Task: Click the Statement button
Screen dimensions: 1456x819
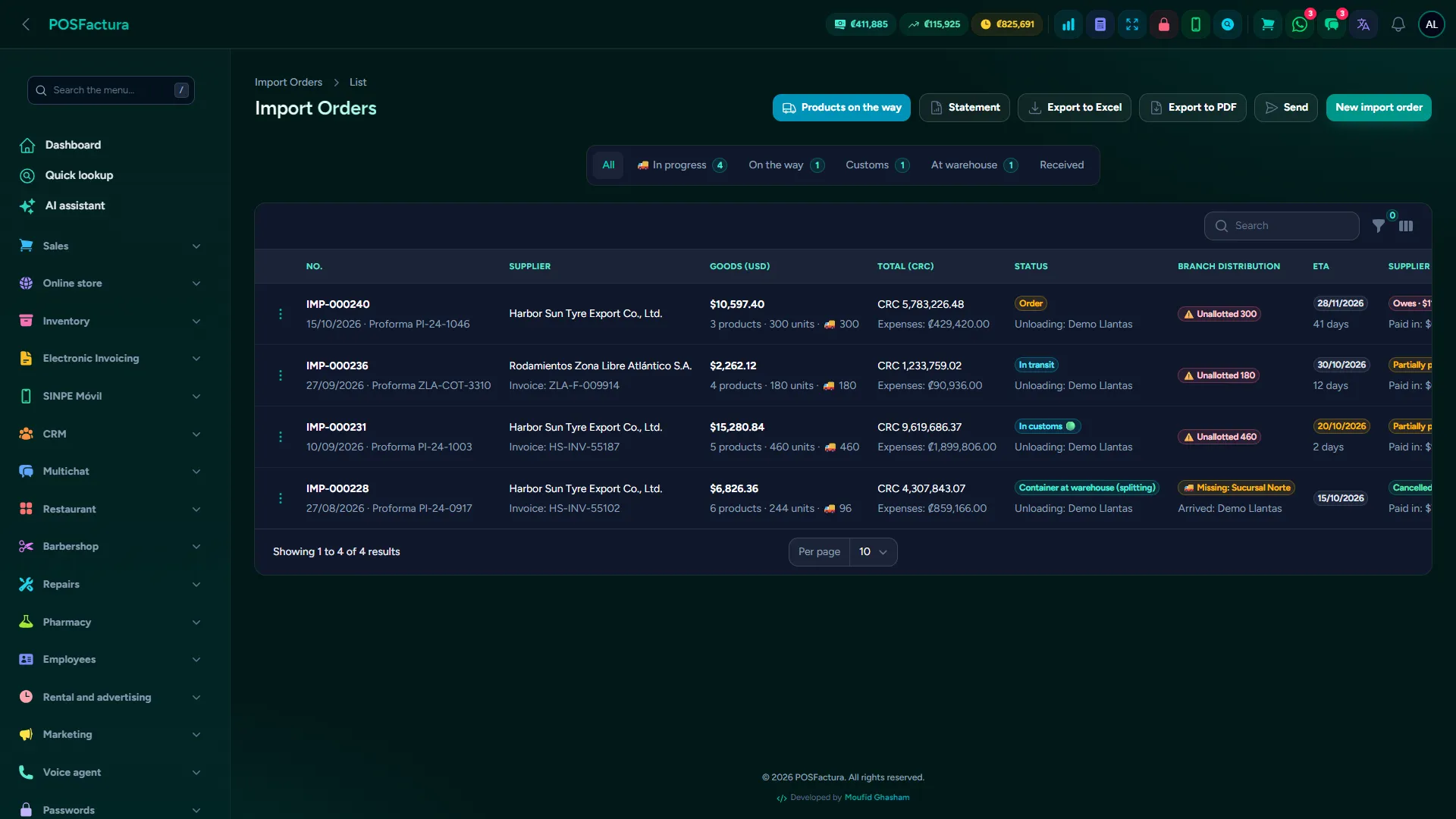Action: [965, 108]
